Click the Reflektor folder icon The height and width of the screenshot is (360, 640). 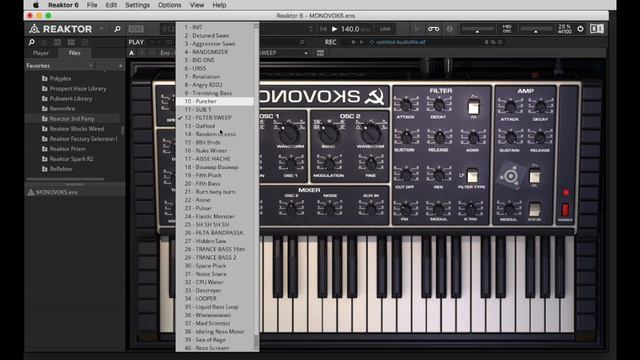[44, 169]
